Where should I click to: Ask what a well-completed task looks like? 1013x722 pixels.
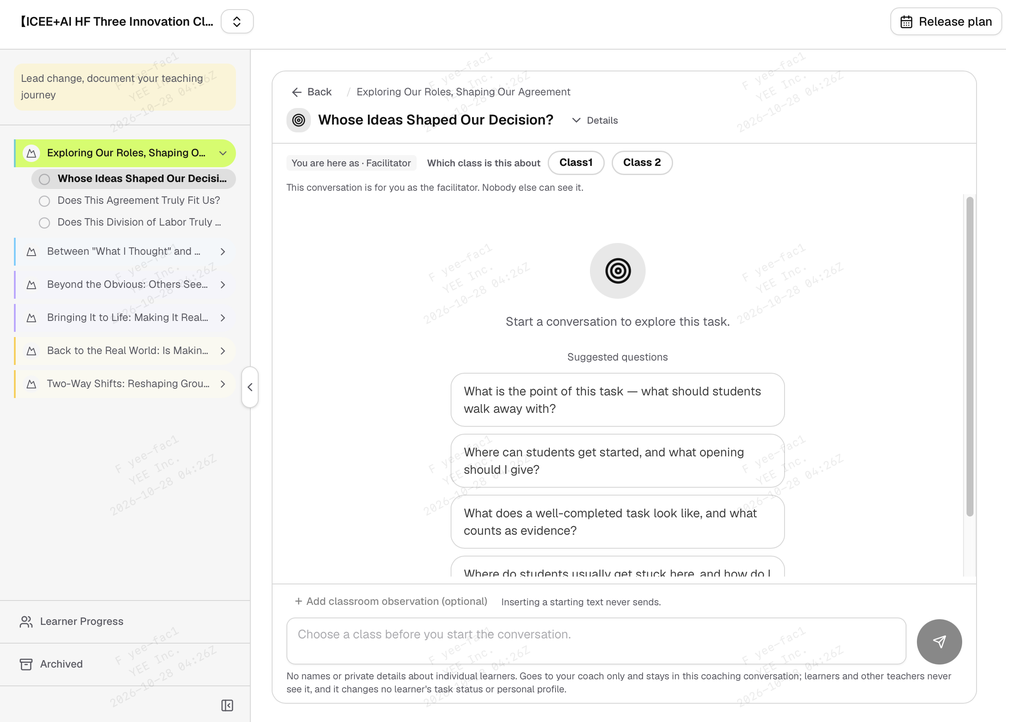[x=618, y=522]
